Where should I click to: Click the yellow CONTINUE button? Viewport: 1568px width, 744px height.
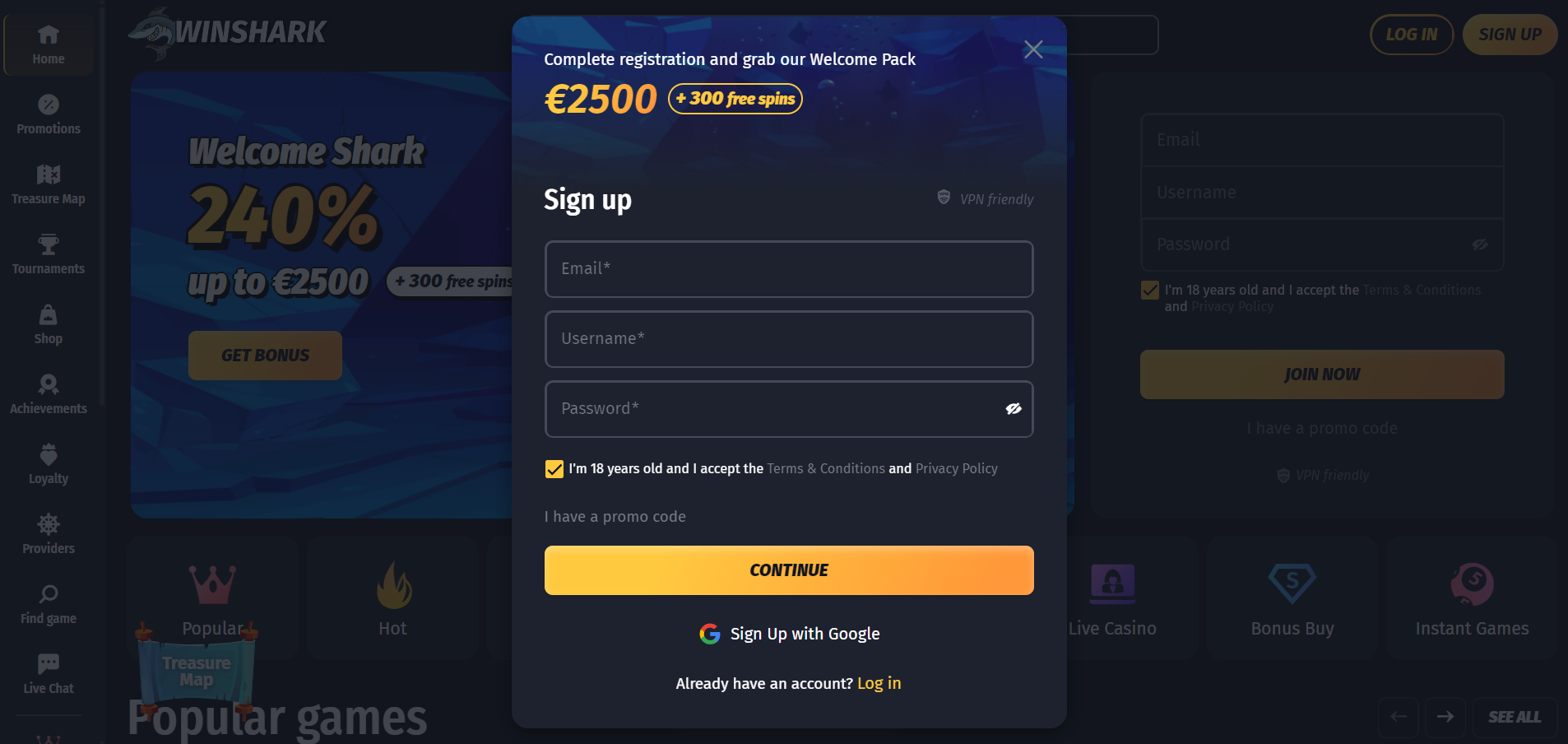[789, 570]
